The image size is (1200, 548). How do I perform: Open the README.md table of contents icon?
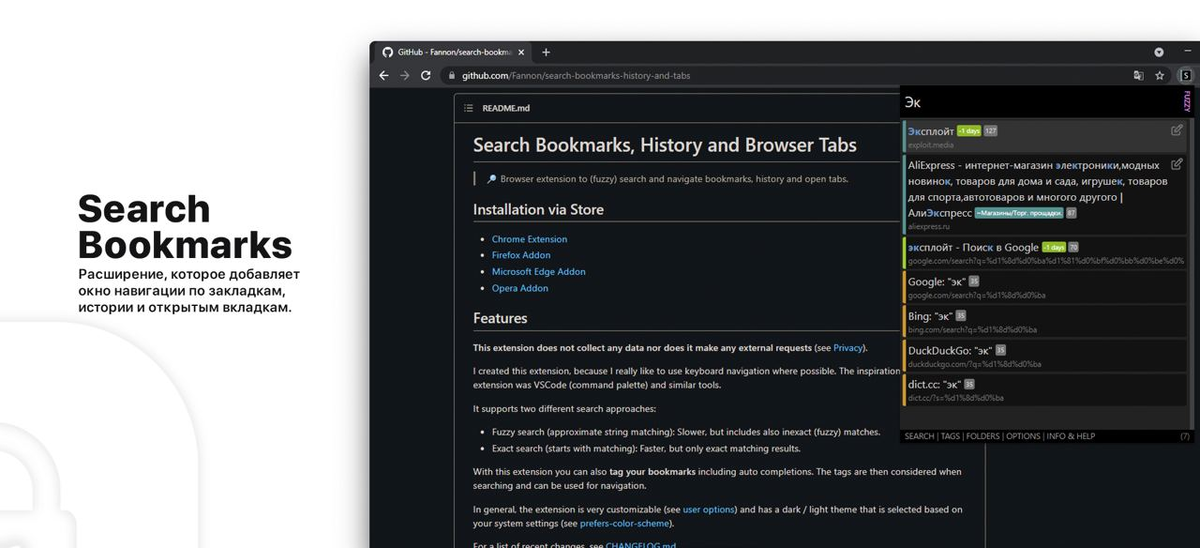(x=468, y=108)
